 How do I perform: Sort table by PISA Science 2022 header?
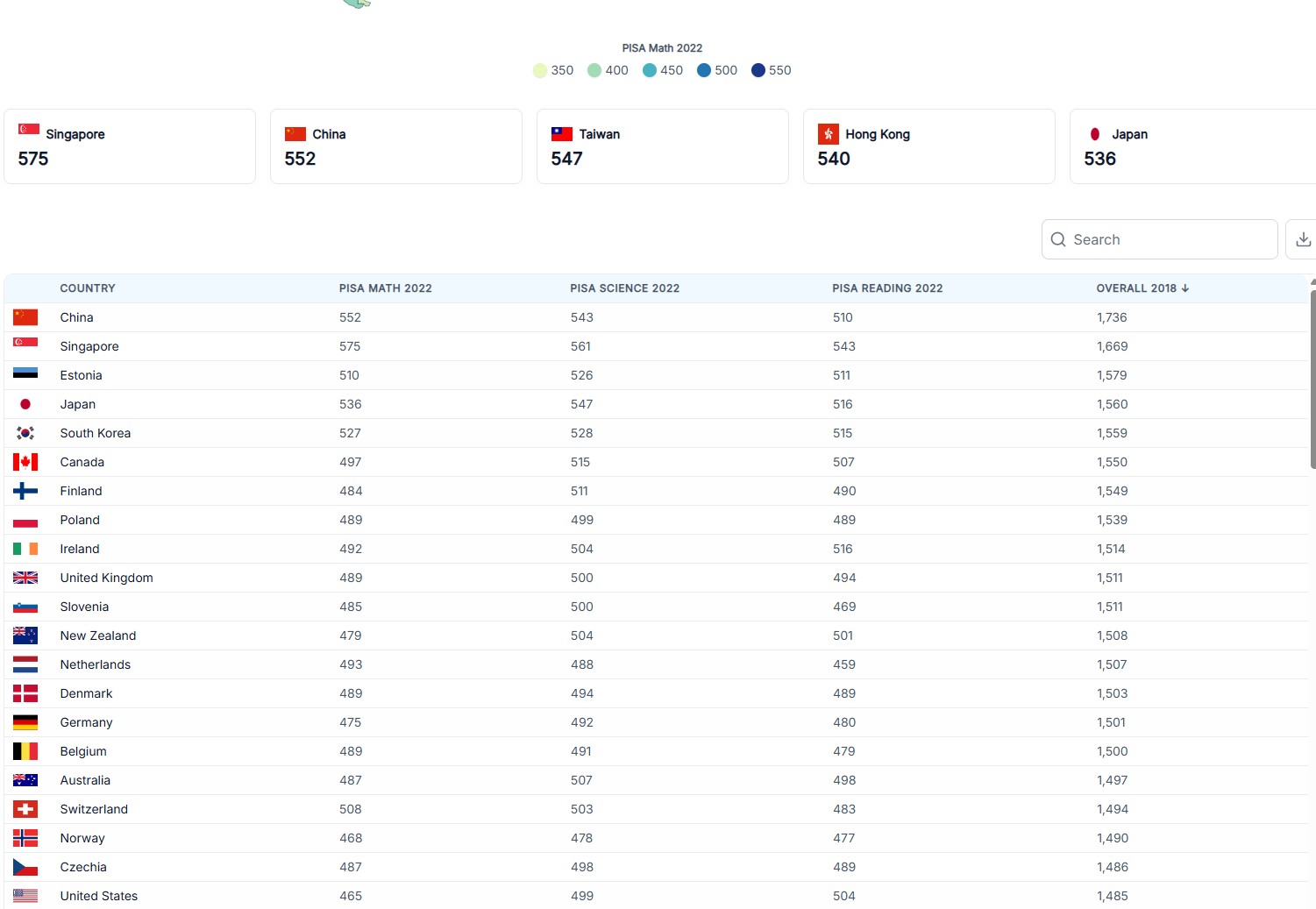[x=625, y=288]
